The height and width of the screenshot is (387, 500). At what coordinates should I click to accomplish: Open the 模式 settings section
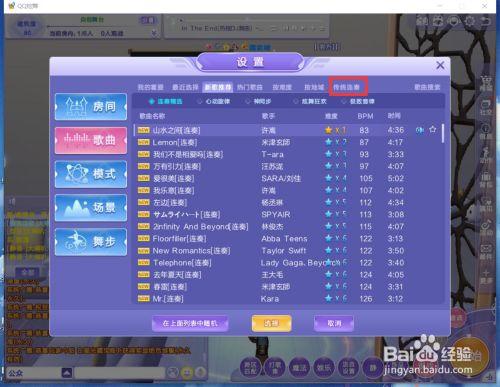(x=91, y=174)
